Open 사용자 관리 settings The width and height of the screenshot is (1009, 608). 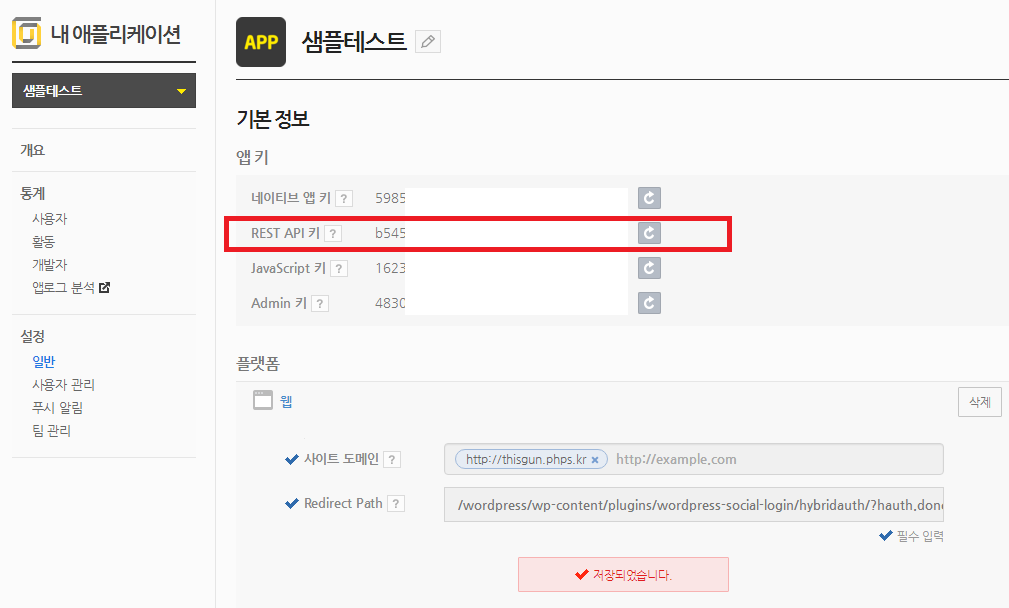click(x=63, y=385)
